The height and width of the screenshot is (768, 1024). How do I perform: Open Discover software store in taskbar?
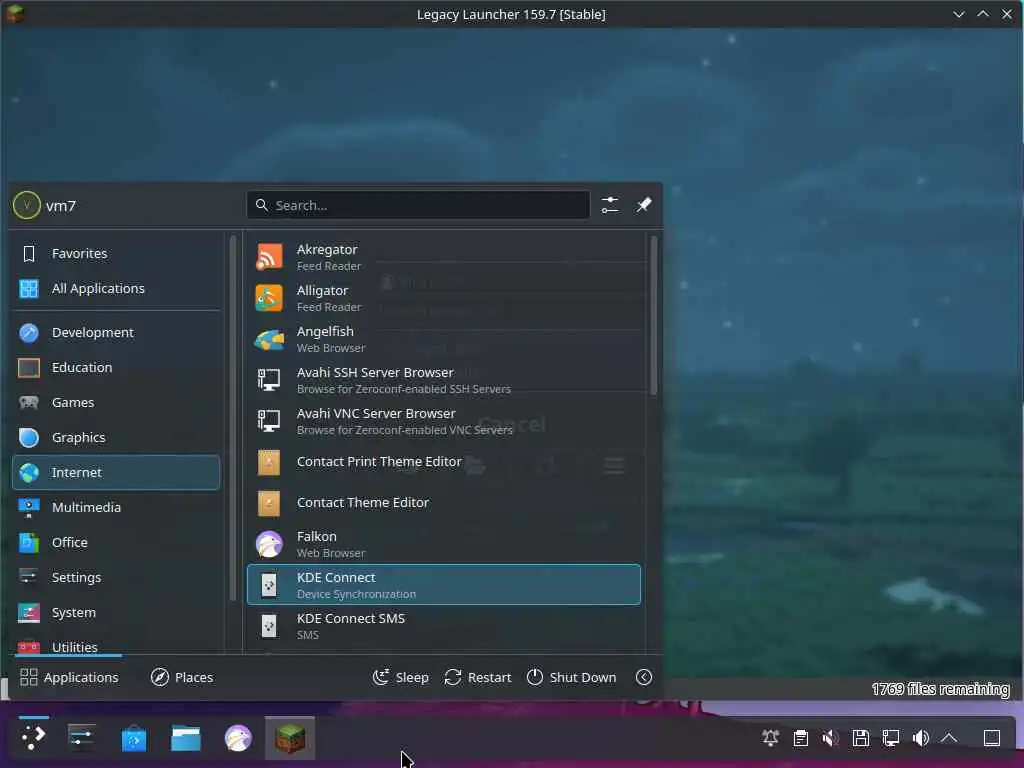pos(134,738)
